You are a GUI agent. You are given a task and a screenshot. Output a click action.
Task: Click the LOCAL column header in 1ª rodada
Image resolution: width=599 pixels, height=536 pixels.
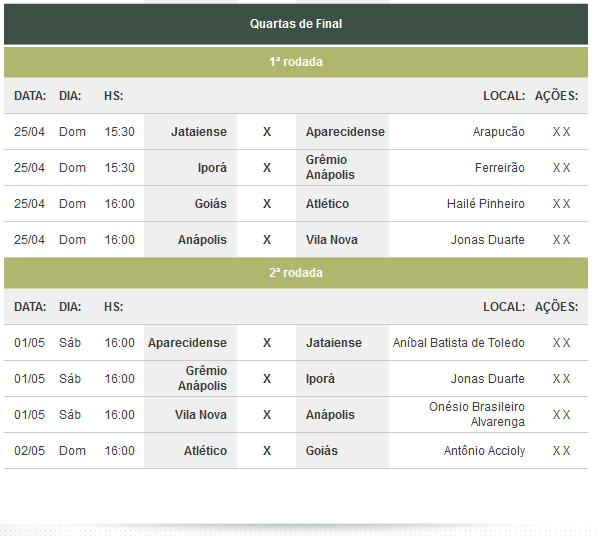pos(504,96)
